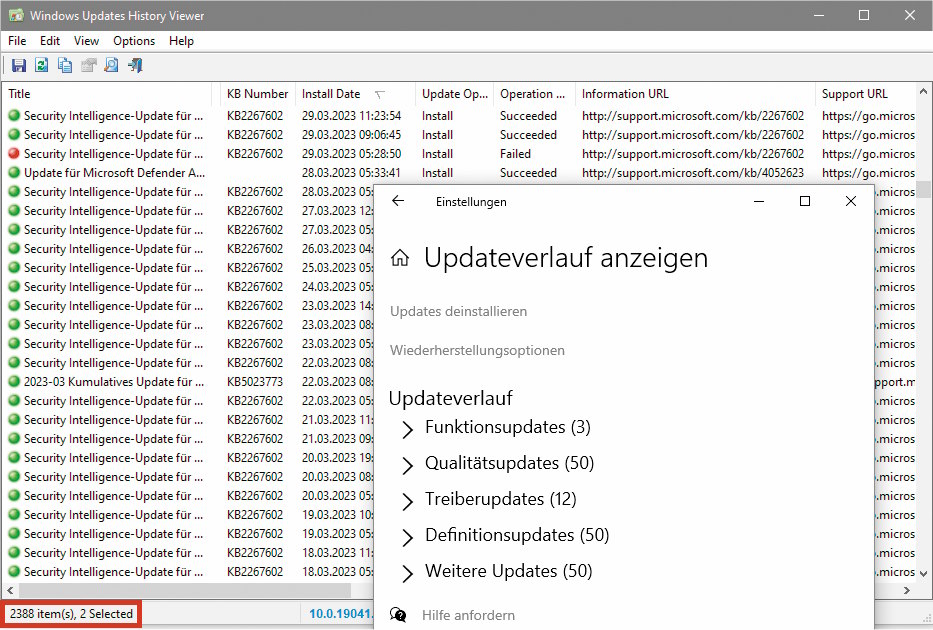Screen dimensions: 933x630
Task: Click the Exit door toolbar icon
Action: coord(135,65)
